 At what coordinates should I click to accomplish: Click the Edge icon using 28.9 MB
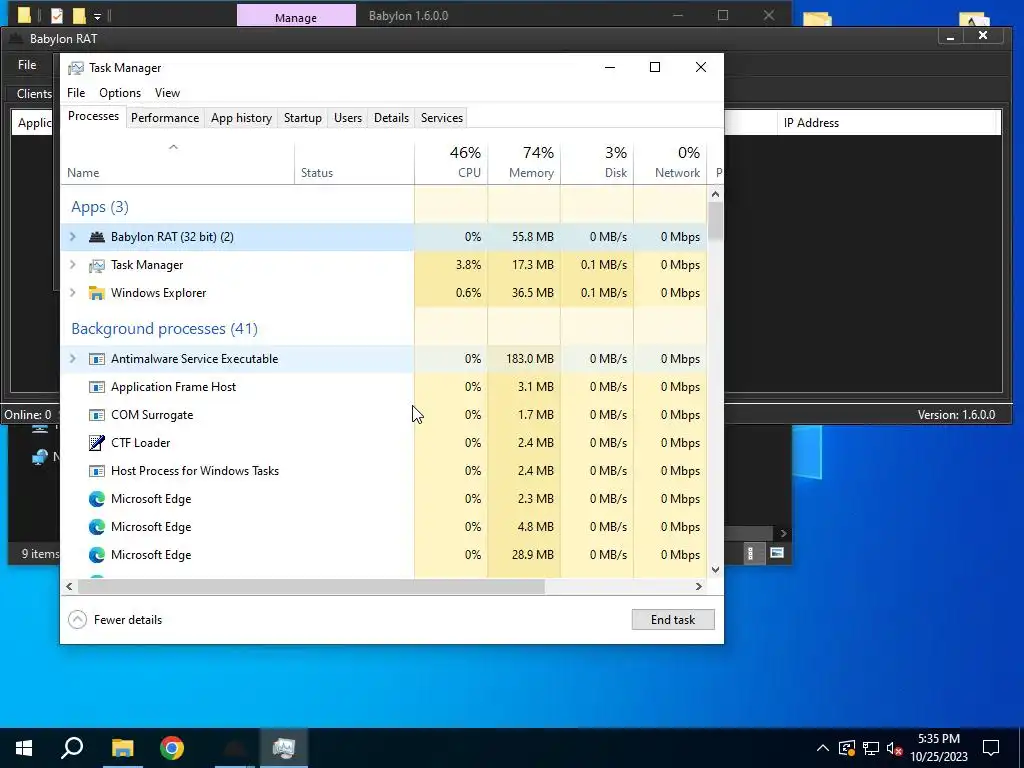(x=97, y=555)
